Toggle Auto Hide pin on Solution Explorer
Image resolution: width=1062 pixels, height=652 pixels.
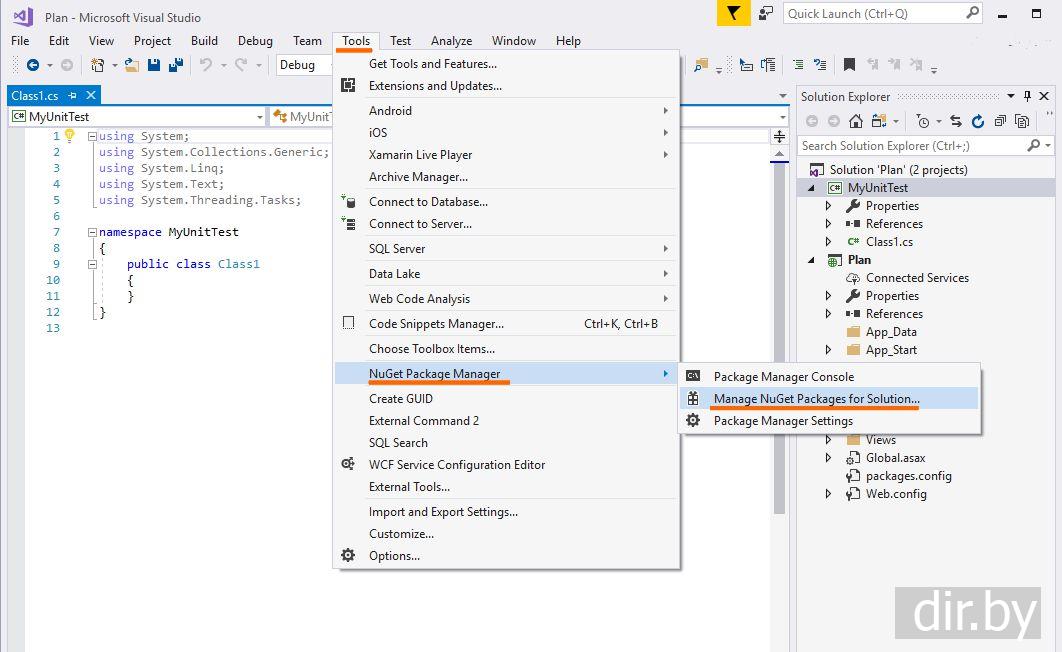1028,96
